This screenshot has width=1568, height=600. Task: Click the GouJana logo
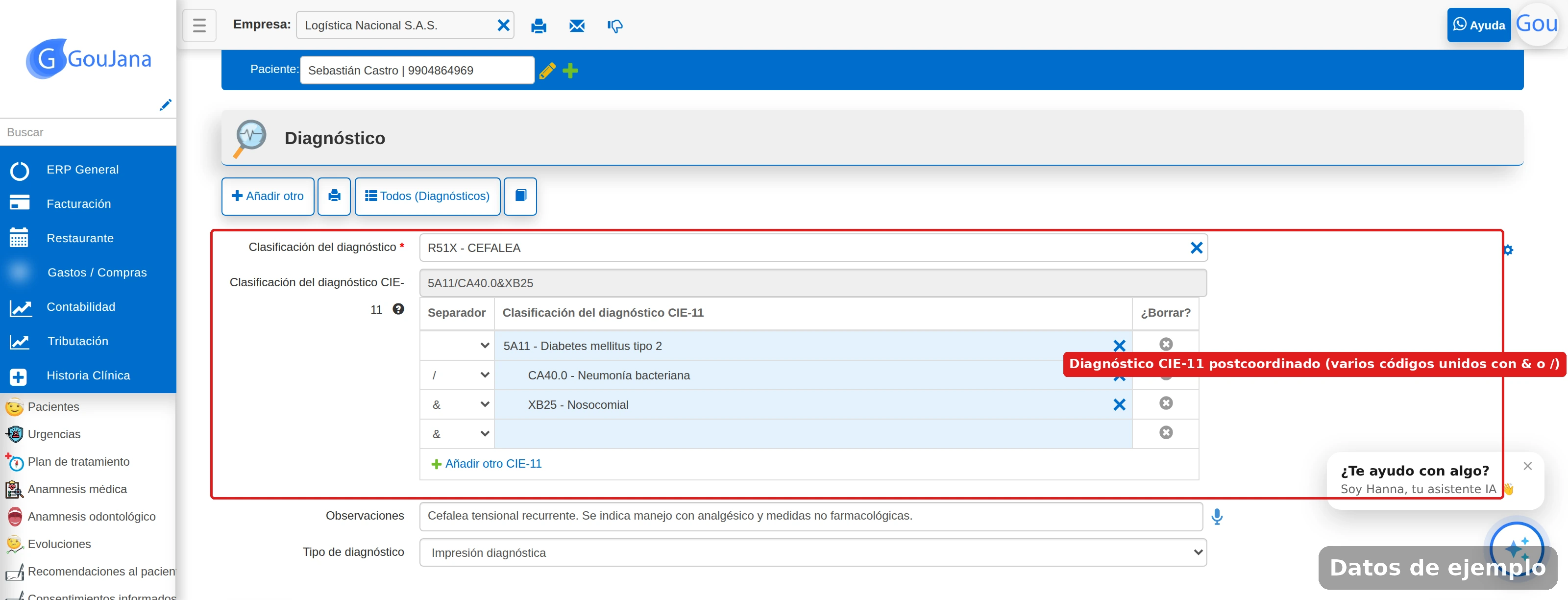pyautogui.click(x=88, y=59)
